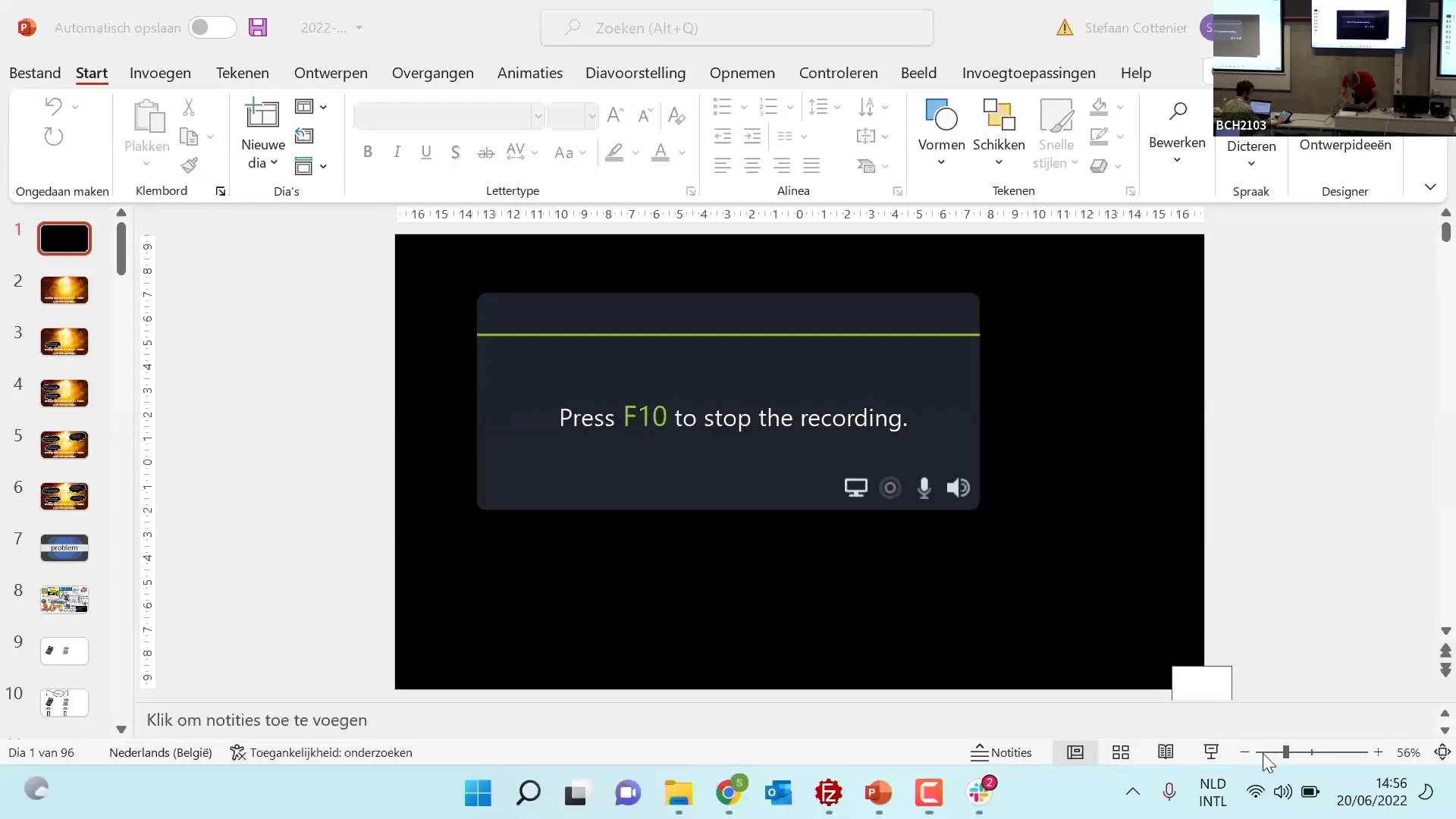This screenshot has width=1456, height=819.
Task: Click the Schikken arrange icon
Action: pyautogui.click(x=999, y=115)
